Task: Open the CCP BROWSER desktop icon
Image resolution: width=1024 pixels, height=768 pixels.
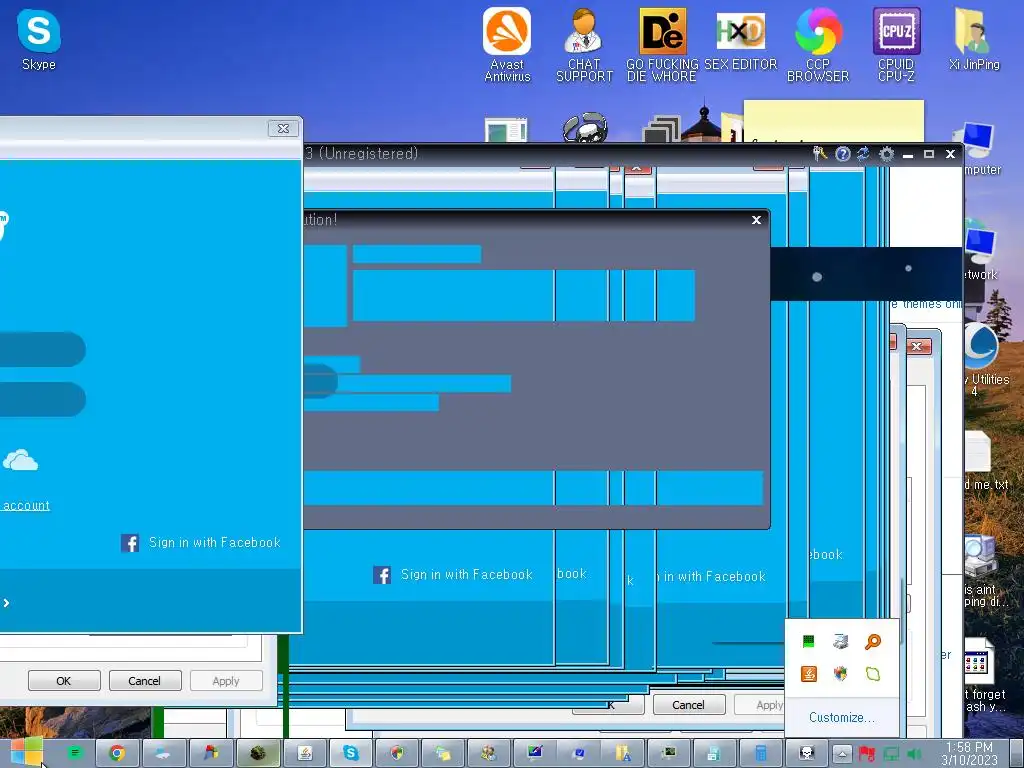Action: point(818,44)
